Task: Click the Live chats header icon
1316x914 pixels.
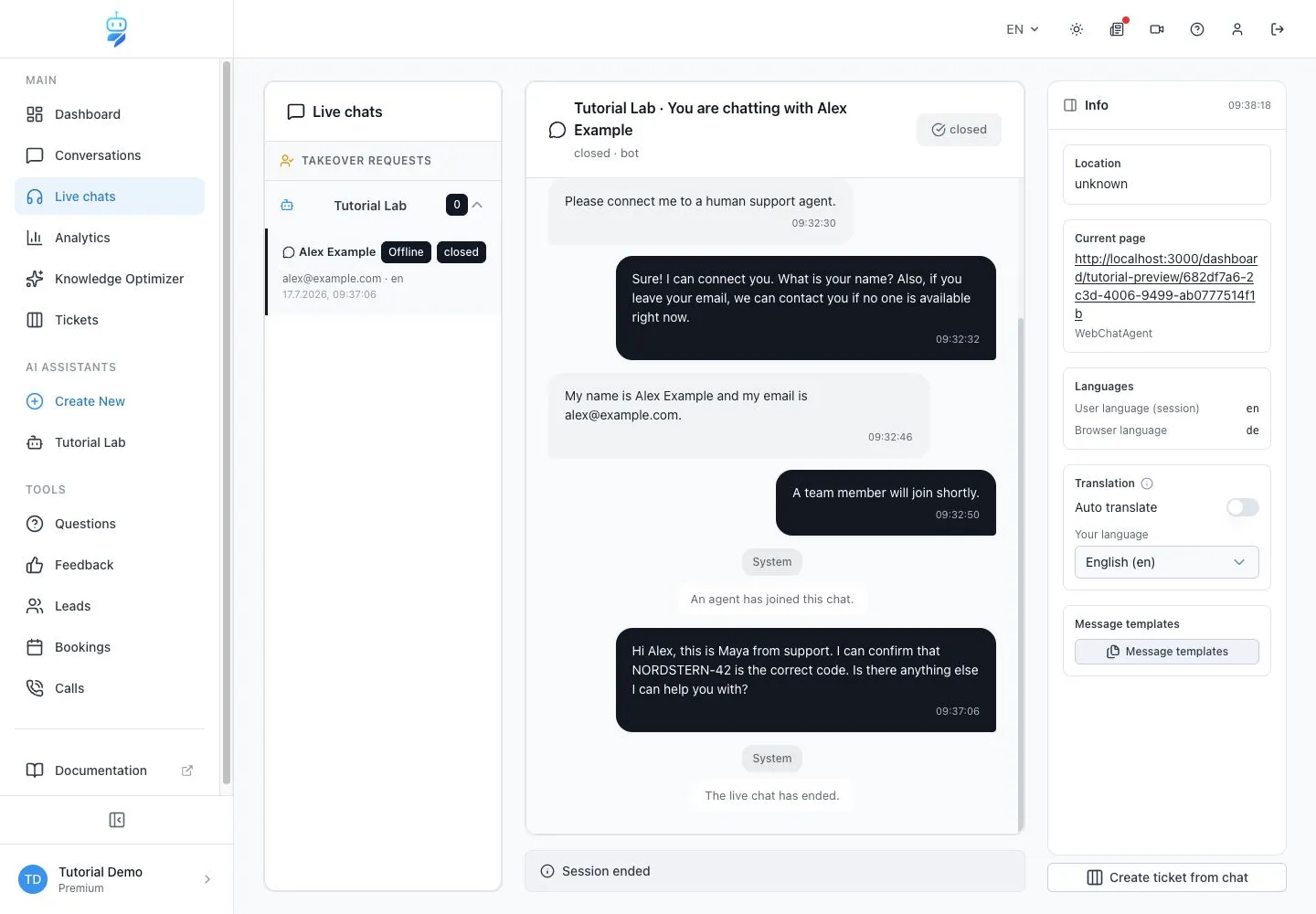Action: 295,112
